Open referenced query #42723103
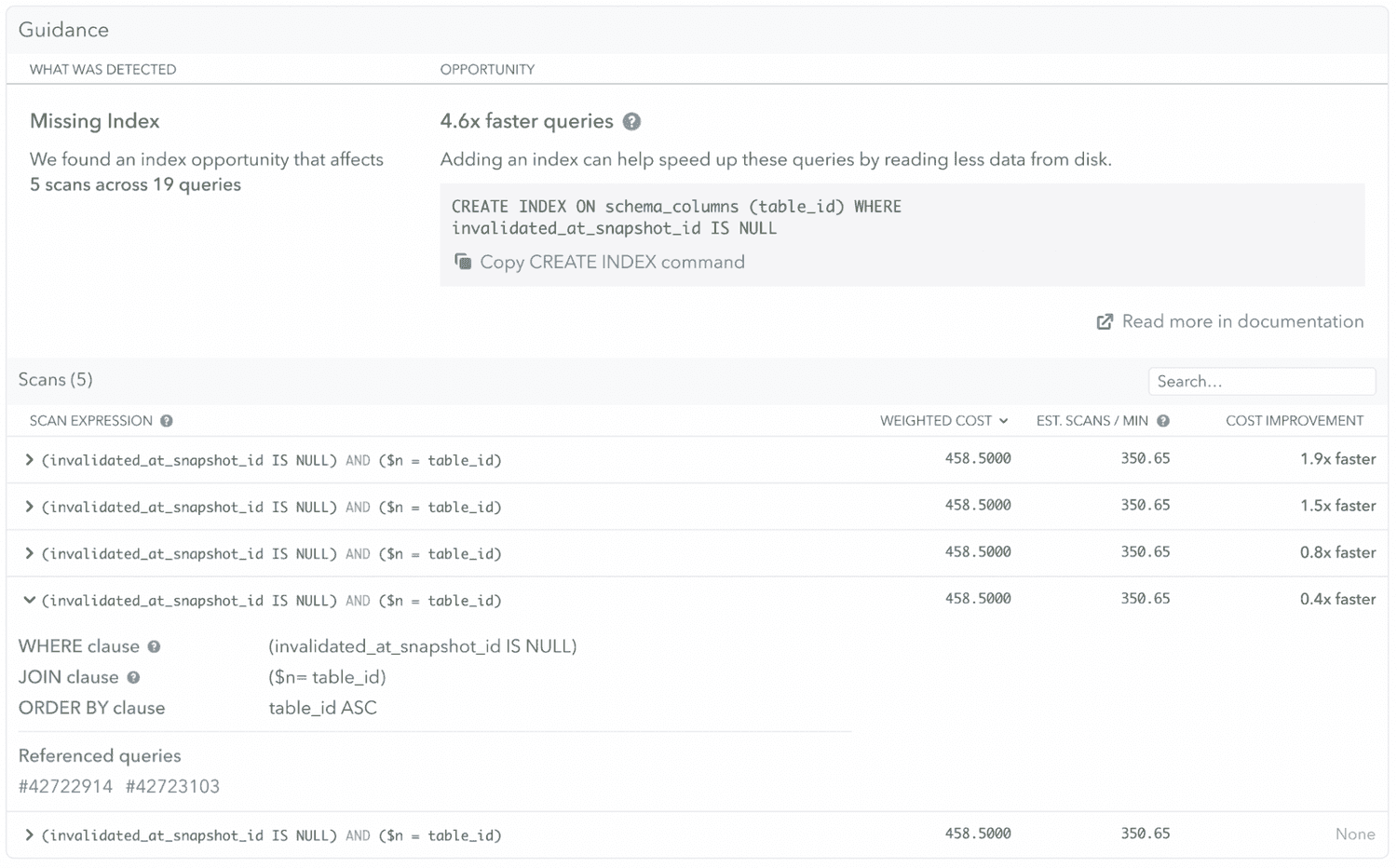 [x=173, y=786]
